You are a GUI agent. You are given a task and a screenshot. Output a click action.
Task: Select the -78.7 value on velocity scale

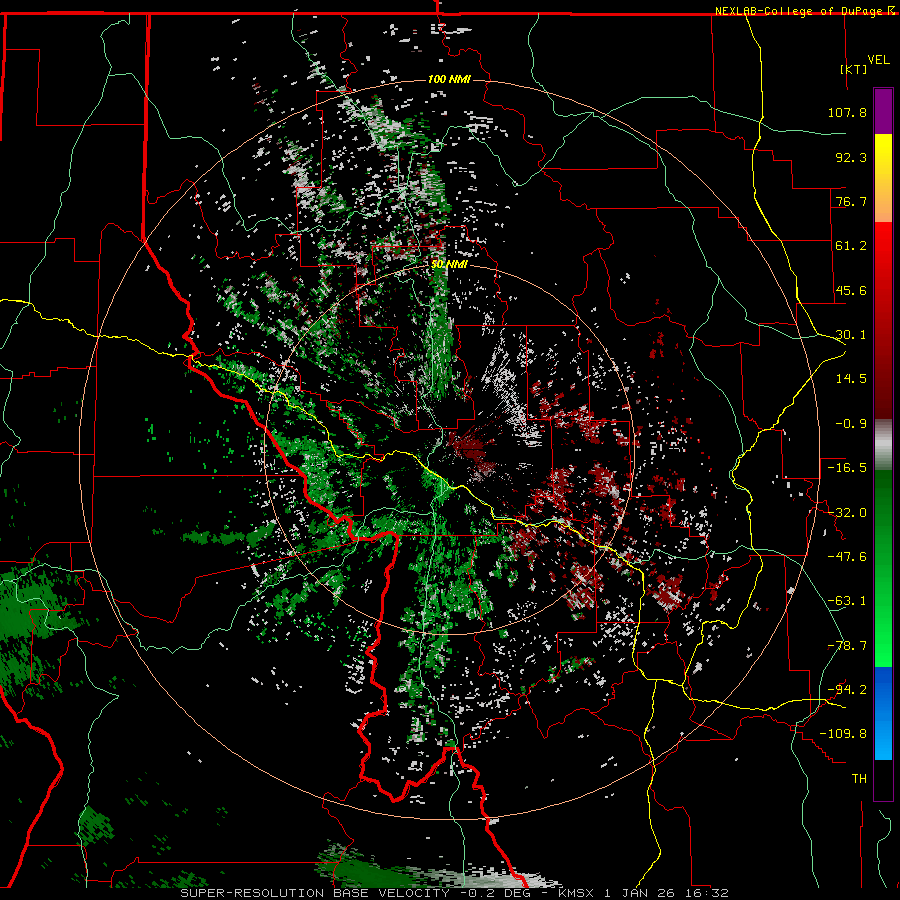[x=847, y=646]
